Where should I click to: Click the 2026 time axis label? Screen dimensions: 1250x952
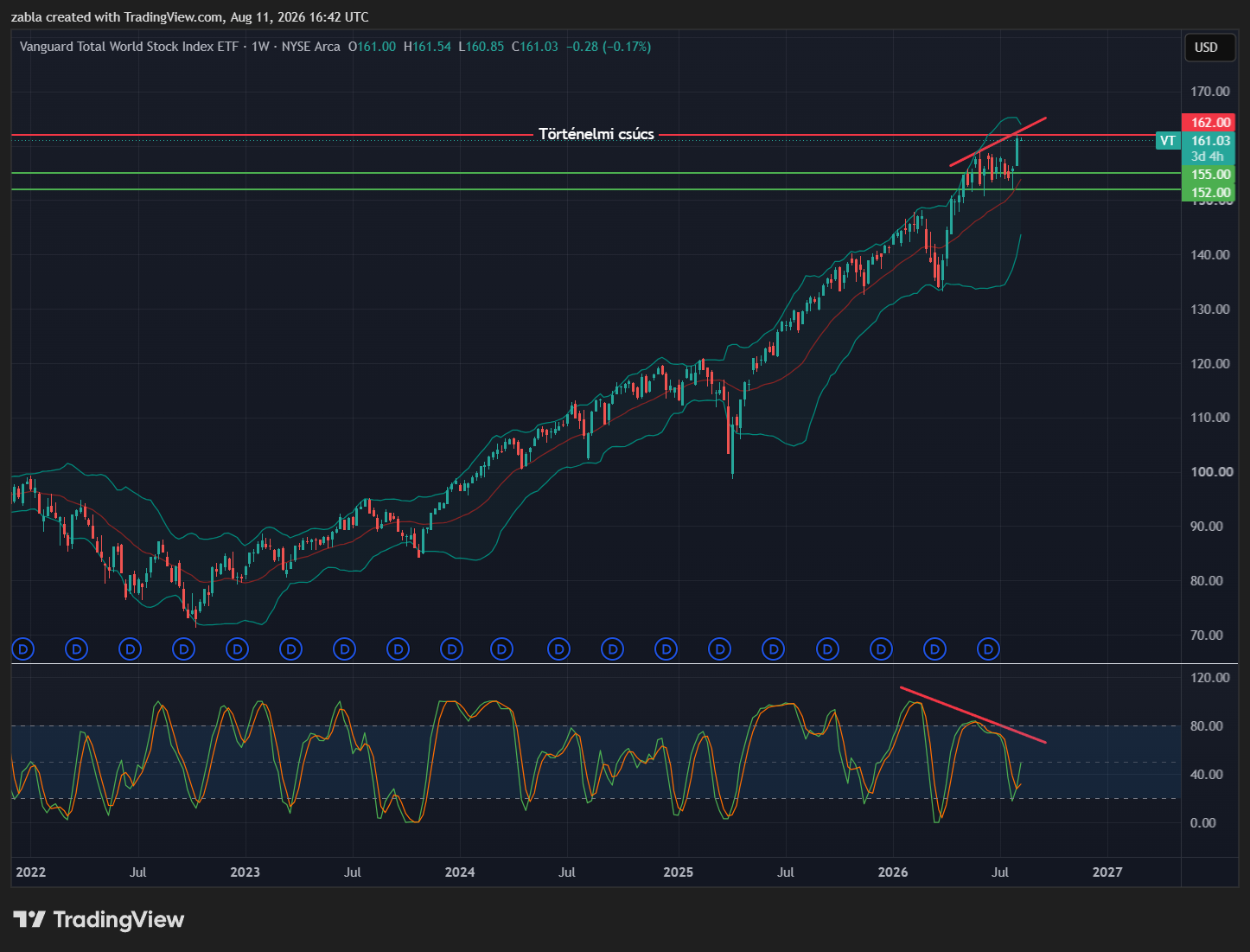point(893,872)
